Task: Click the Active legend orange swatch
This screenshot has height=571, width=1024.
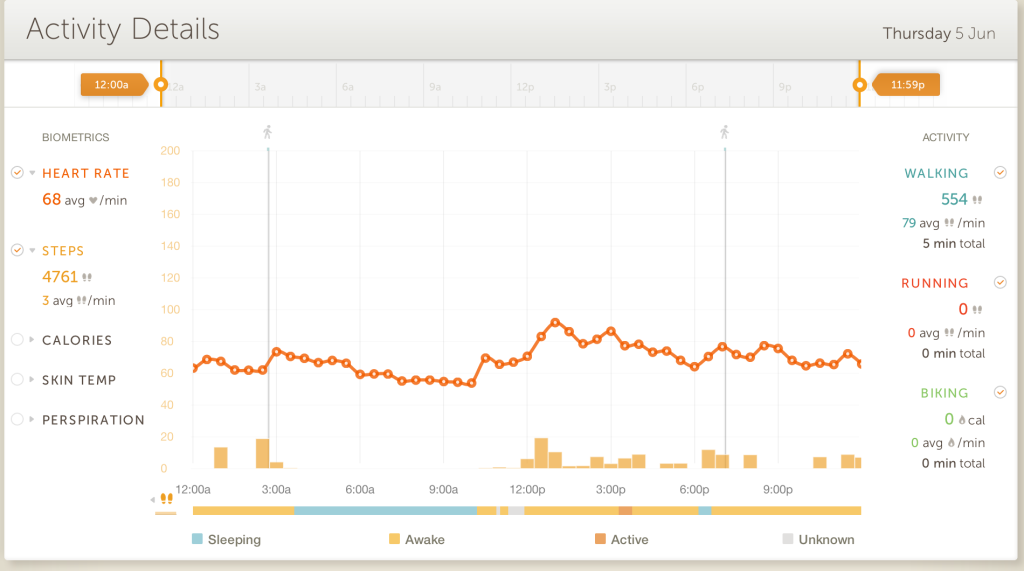Action: coord(600,539)
